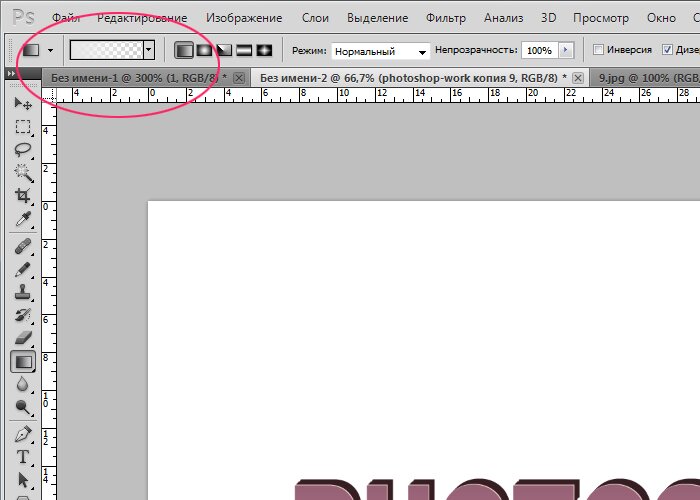Open the 3D menu

(x=548, y=18)
